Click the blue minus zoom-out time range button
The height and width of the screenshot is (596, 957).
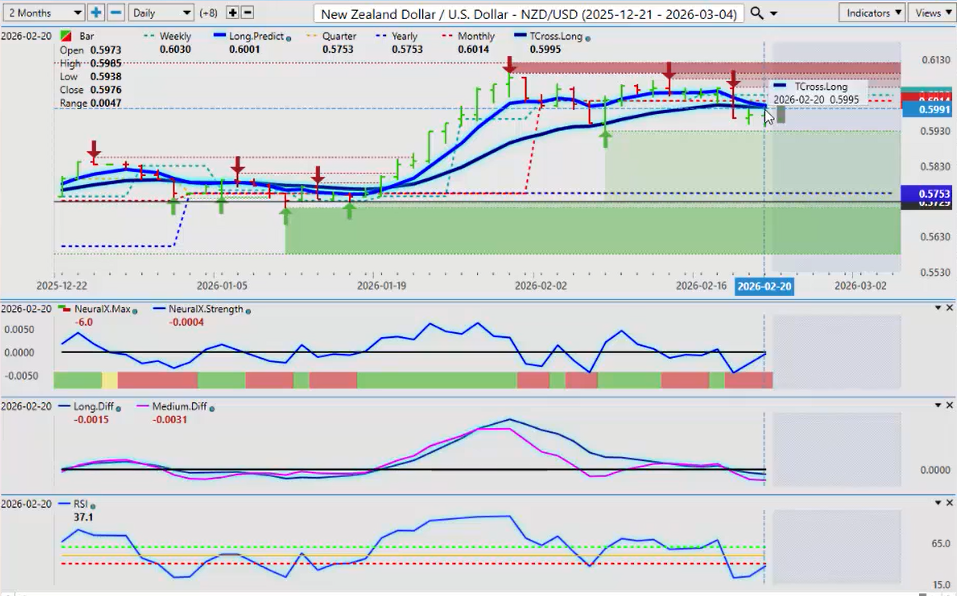(x=116, y=13)
